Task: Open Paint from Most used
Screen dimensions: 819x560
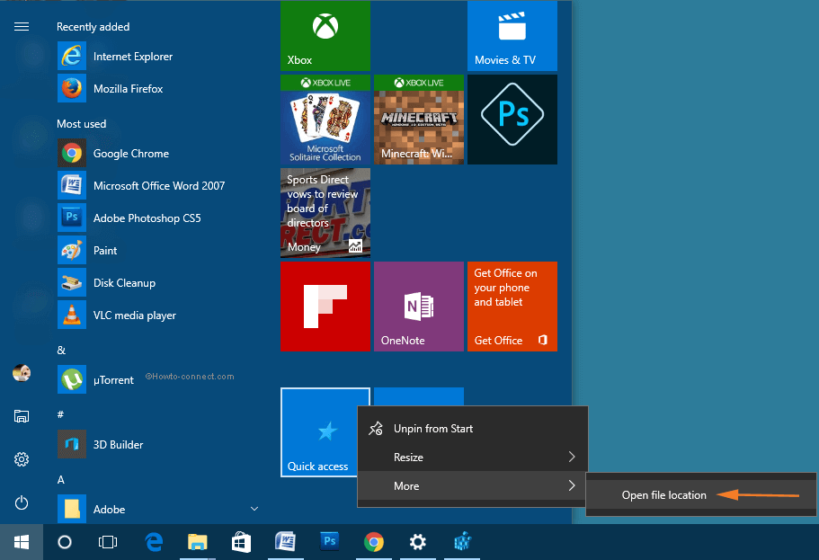Action: click(157, 251)
